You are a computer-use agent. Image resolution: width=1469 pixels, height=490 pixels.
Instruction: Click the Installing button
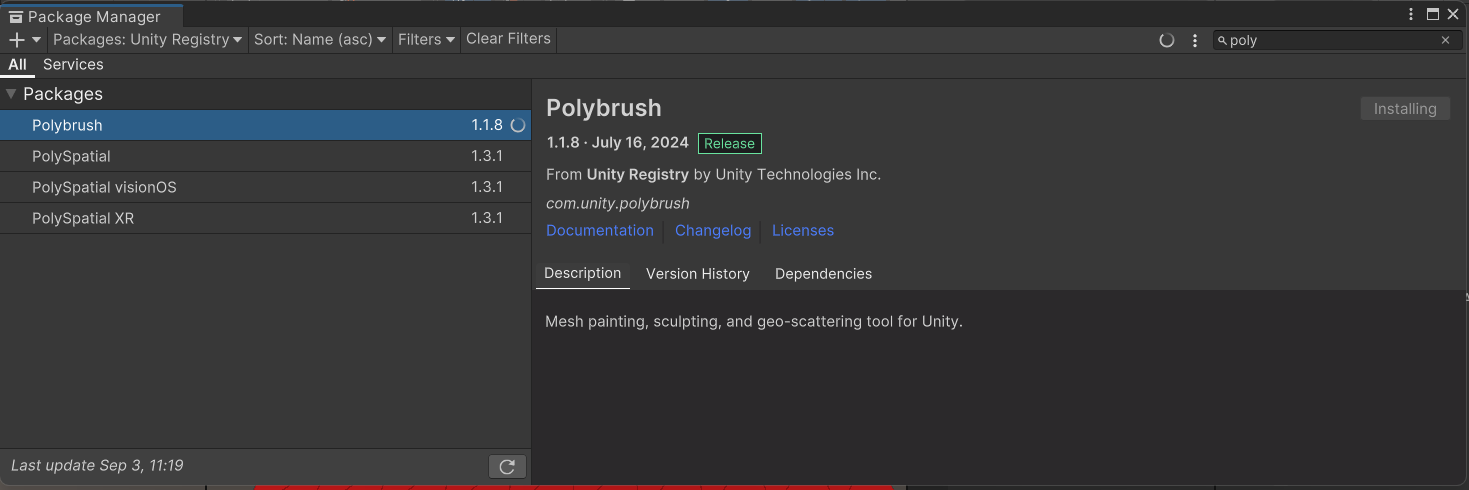pos(1405,109)
